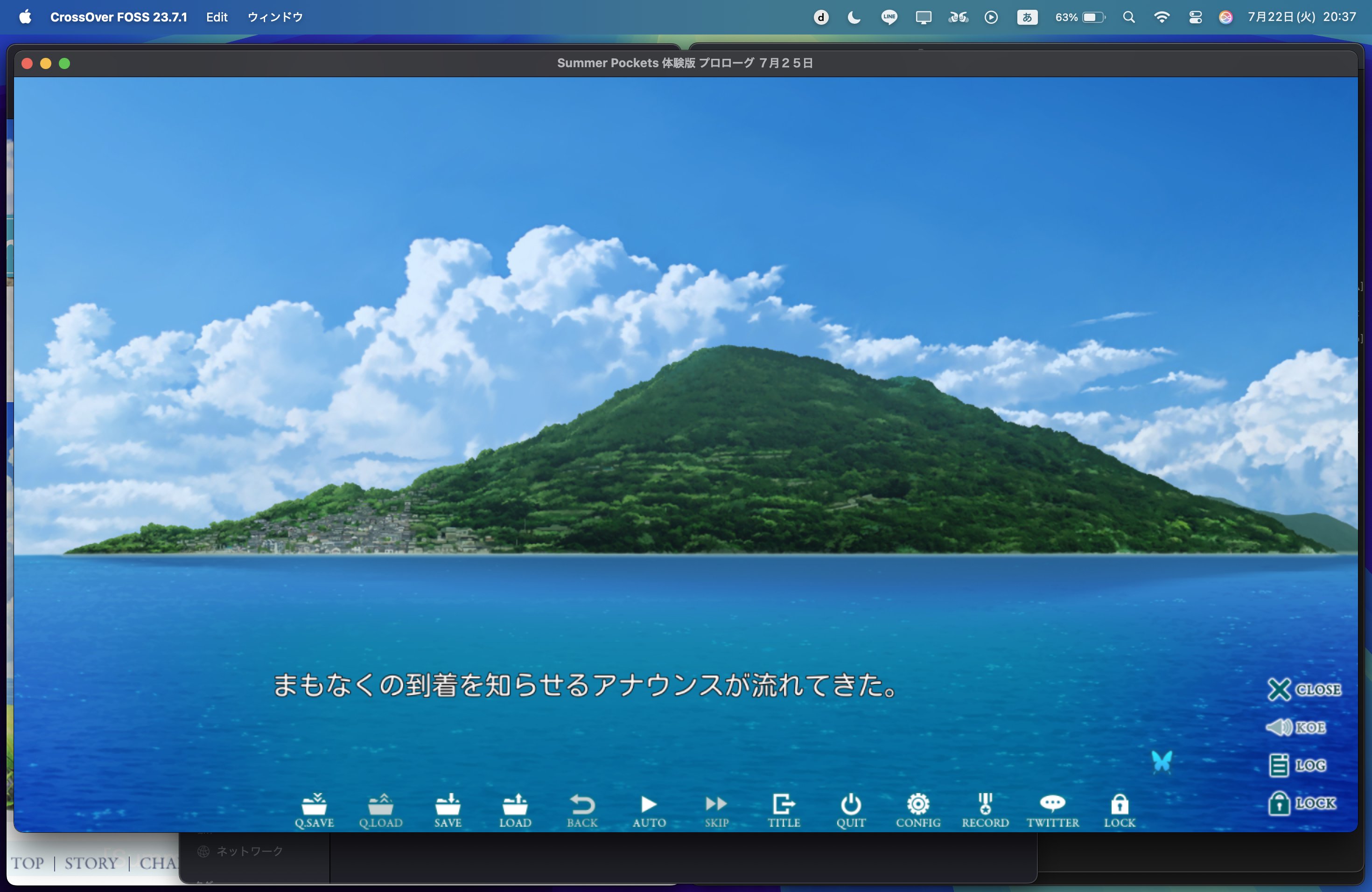Open the LOAD menu icon
Image resolution: width=1372 pixels, height=892 pixels.
coord(515,811)
